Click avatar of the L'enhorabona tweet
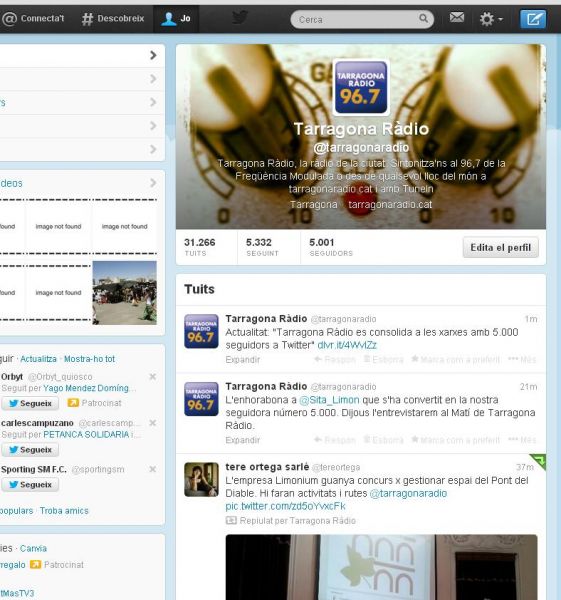The width and height of the screenshot is (561, 600). (201, 399)
